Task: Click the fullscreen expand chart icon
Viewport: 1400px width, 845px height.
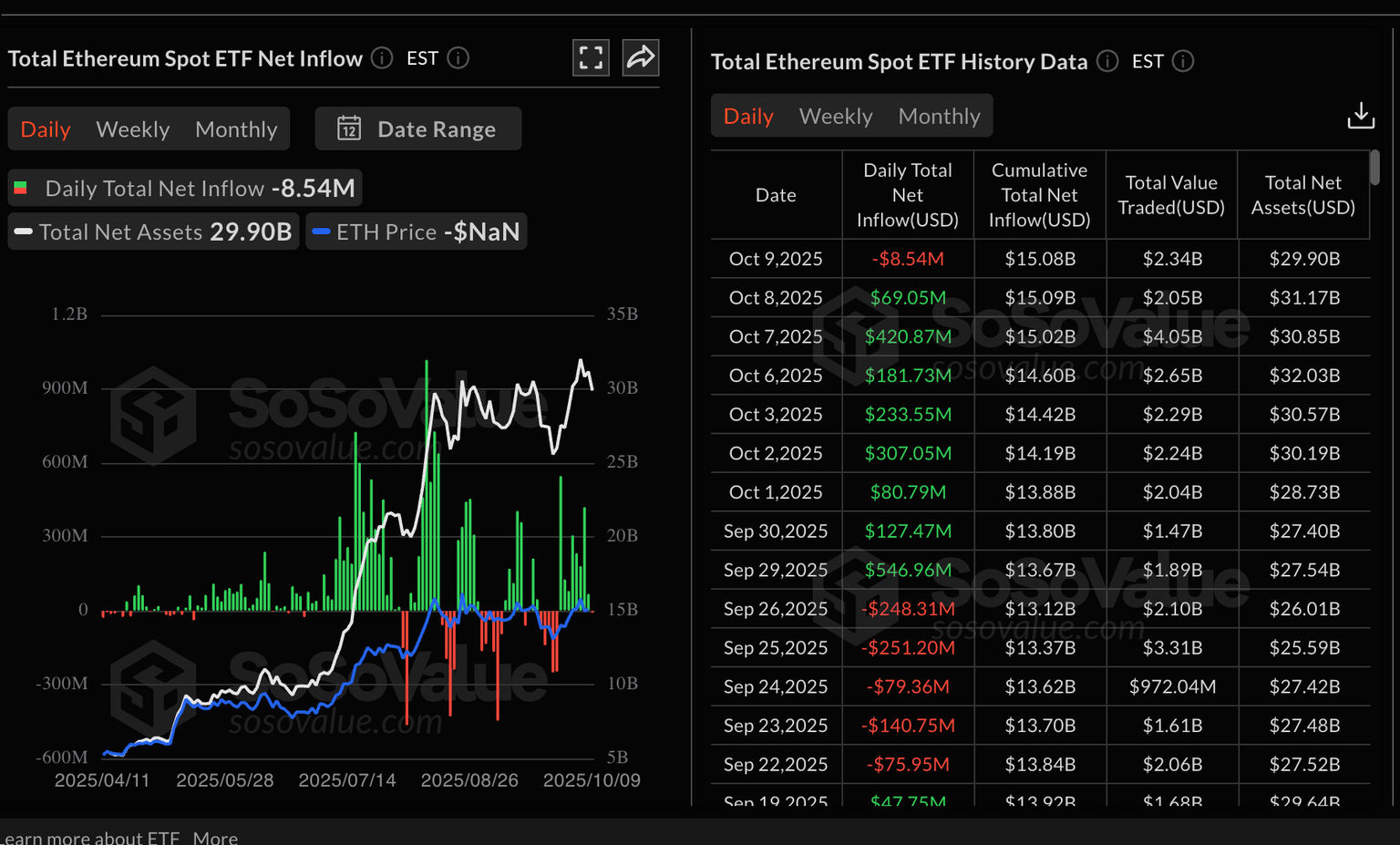Action: 591,58
